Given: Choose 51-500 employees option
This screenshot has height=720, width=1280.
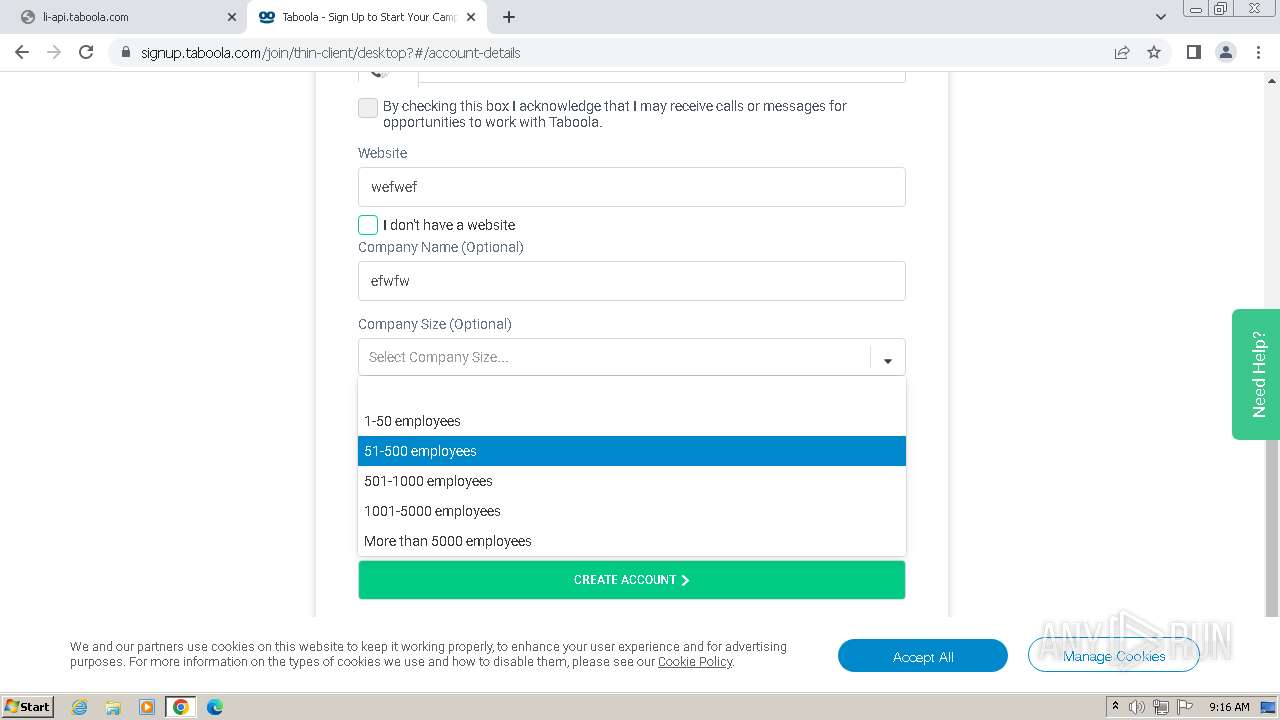Looking at the screenshot, I should [x=632, y=451].
